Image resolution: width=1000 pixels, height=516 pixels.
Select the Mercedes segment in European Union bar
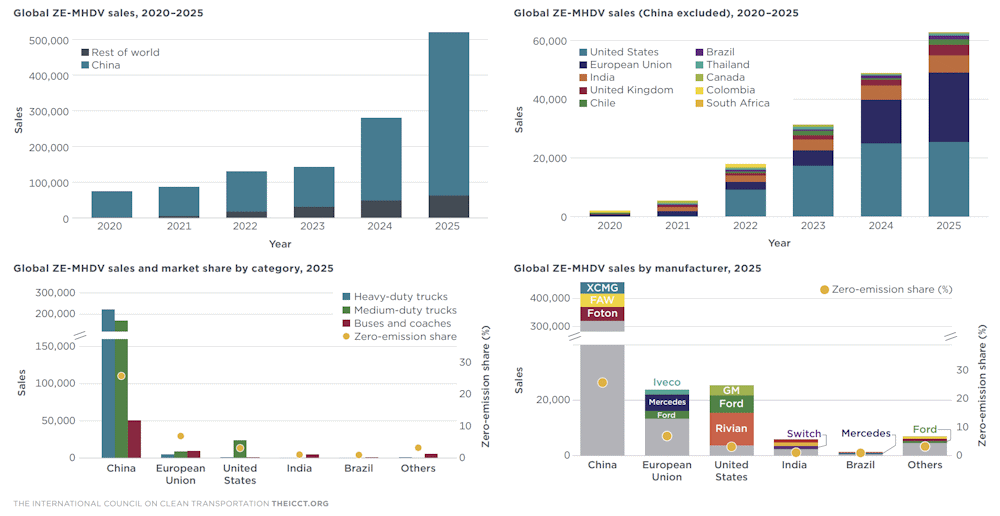667,402
